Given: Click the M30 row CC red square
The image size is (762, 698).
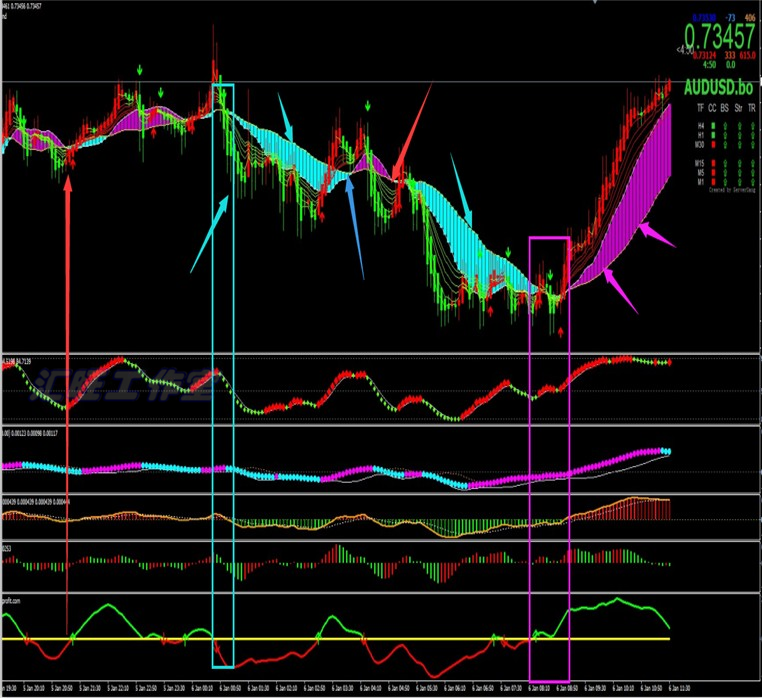Looking at the screenshot, I should tap(713, 145).
